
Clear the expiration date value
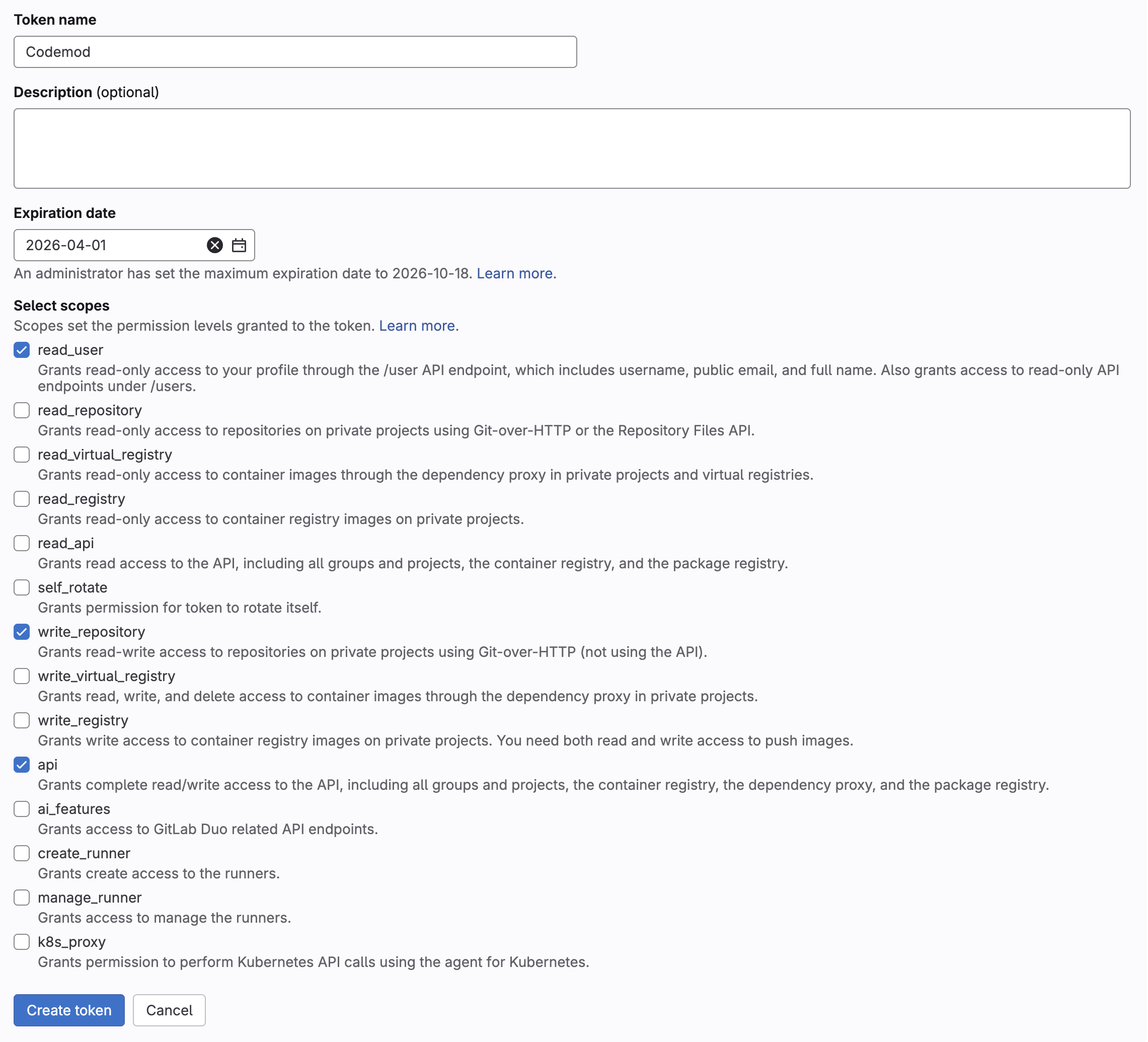(x=214, y=245)
